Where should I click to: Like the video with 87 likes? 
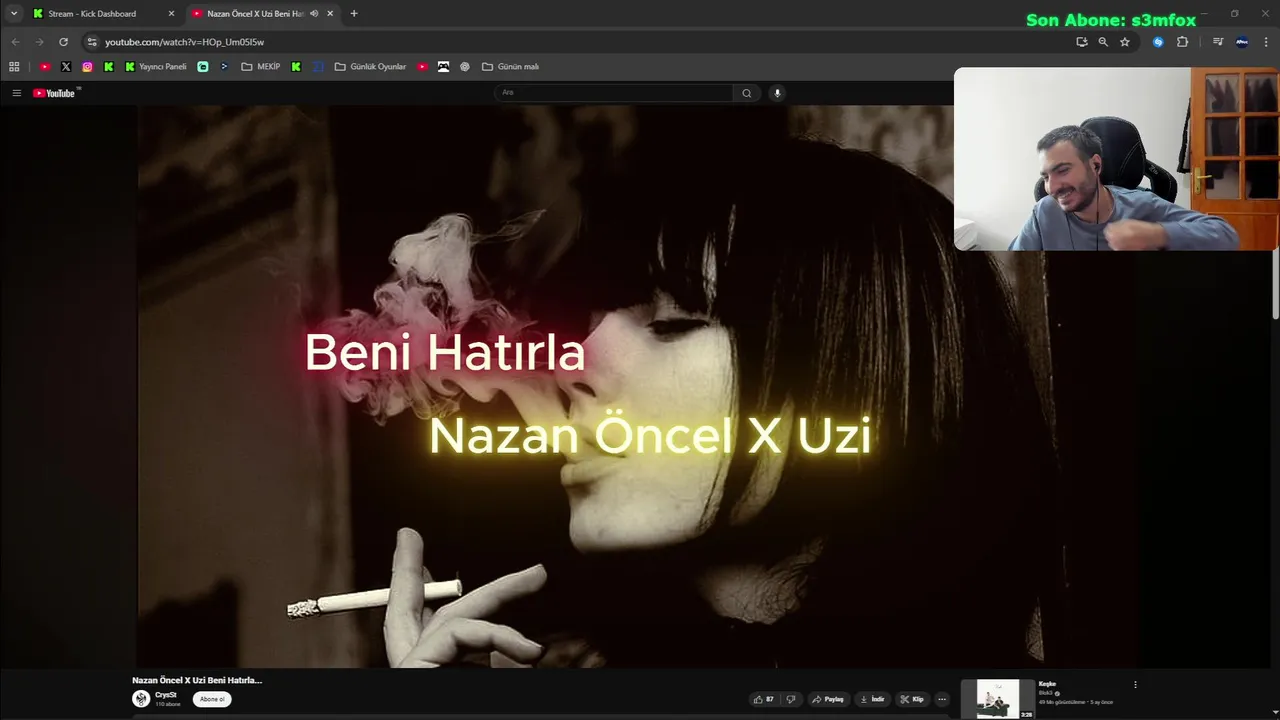764,699
